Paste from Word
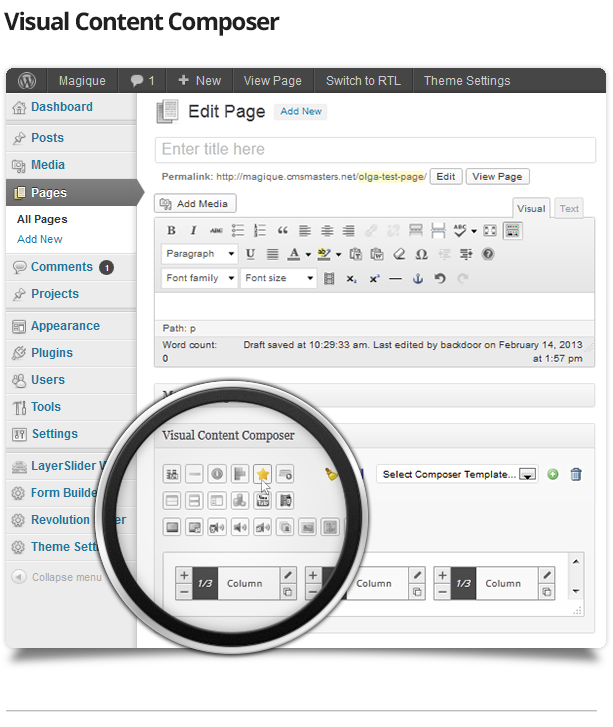The width and height of the screenshot is (613, 727). (377, 254)
